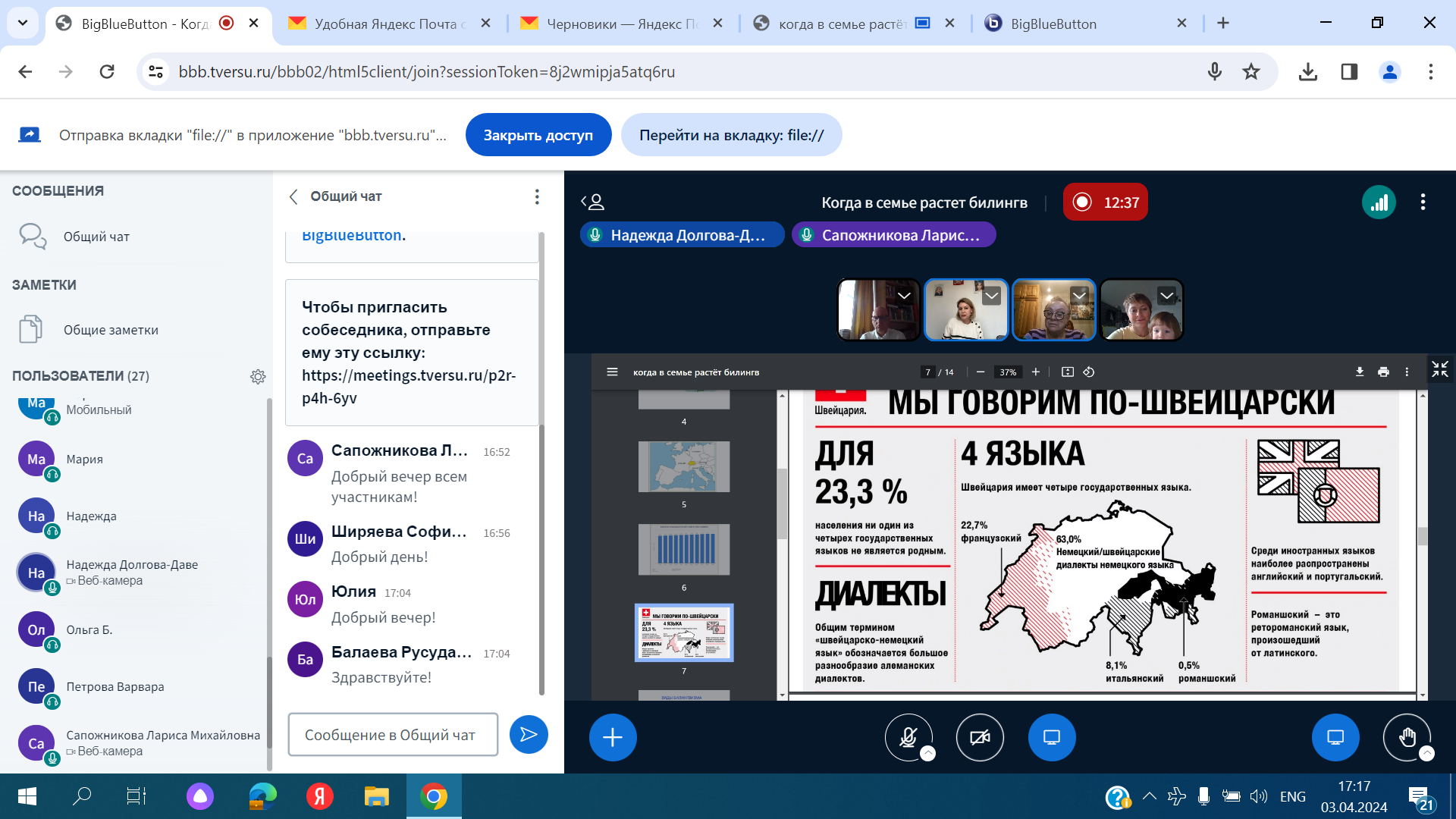Close the Общий чат panel with back arrow
This screenshot has width=1456, height=819.
tap(293, 196)
